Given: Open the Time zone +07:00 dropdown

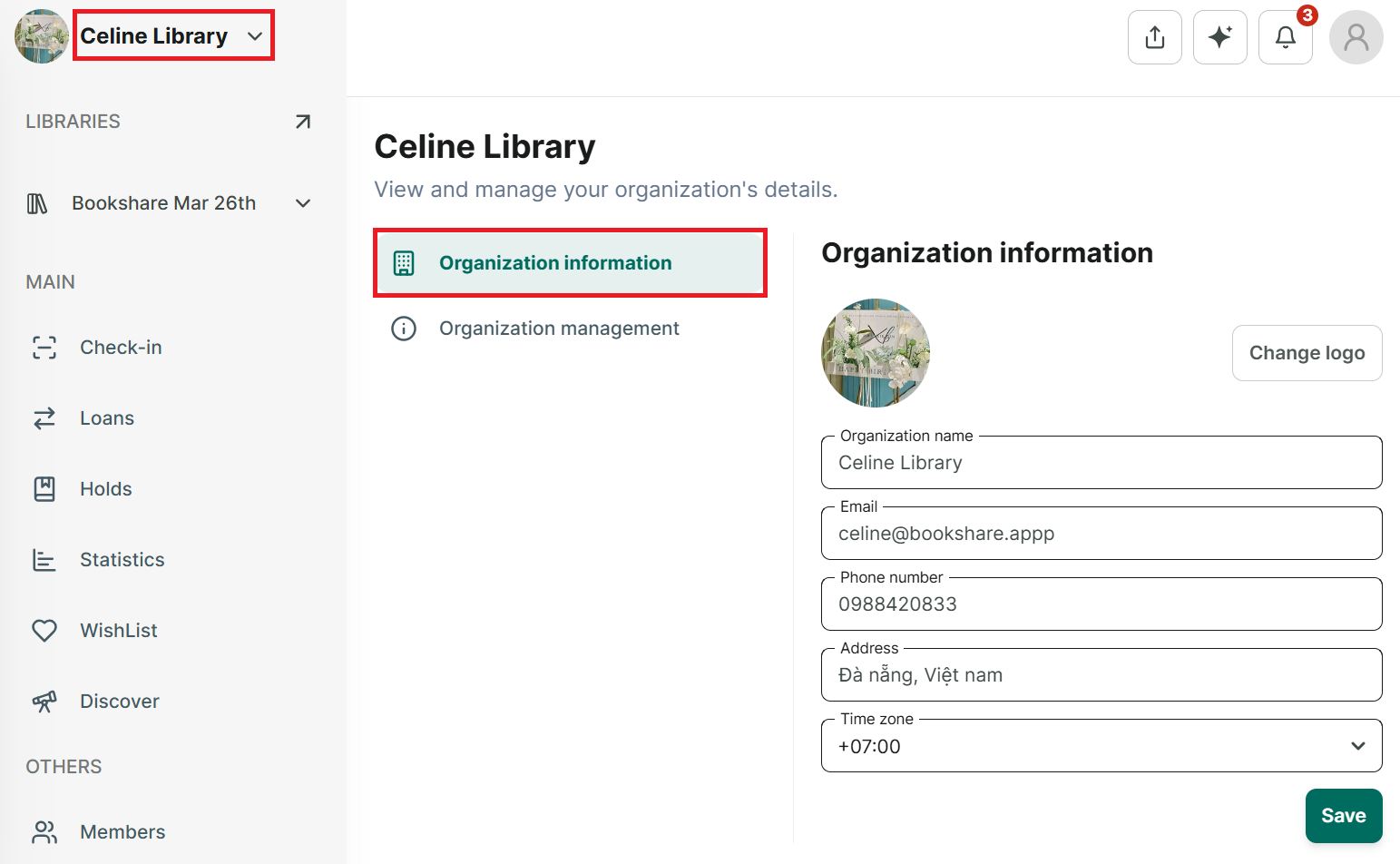Looking at the screenshot, I should [x=1101, y=746].
